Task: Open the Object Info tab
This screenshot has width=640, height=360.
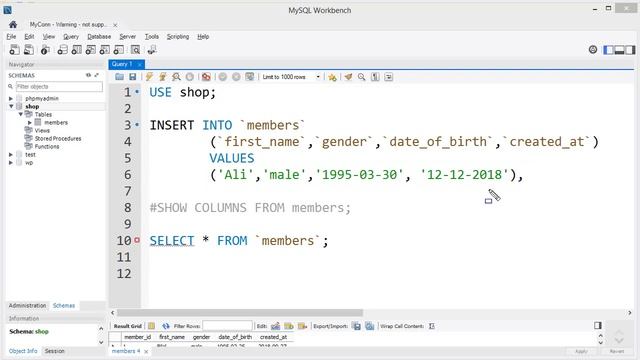Action: pos(23,351)
